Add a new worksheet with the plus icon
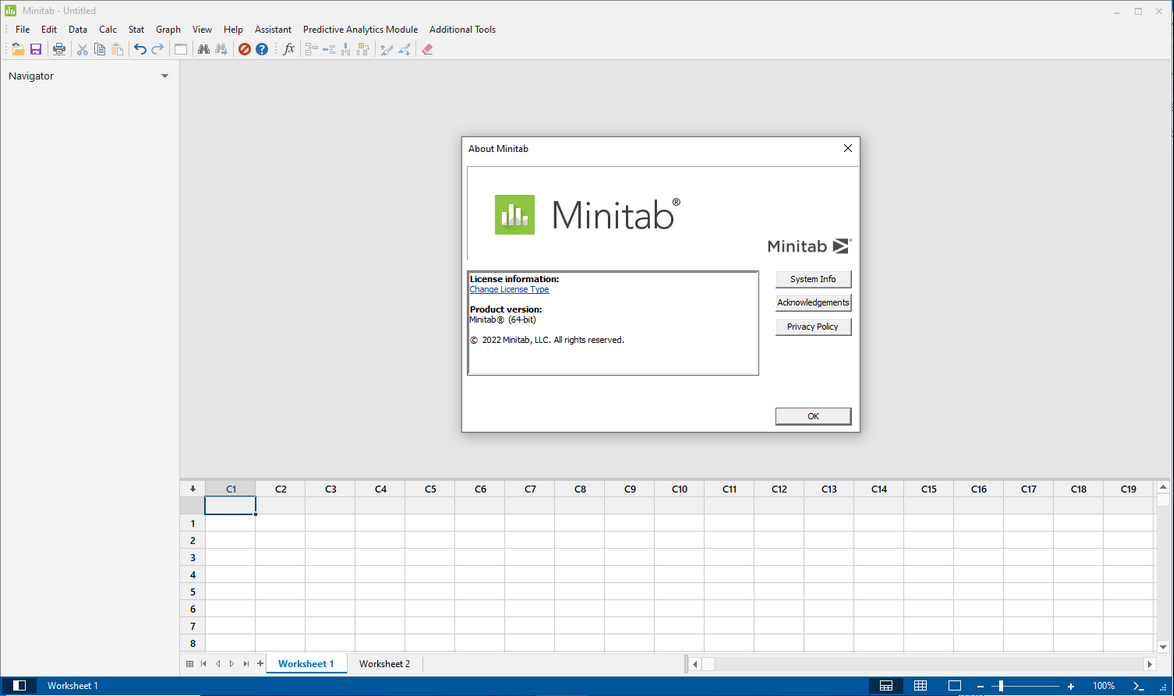Screen dimensions: 1174x696 pos(260,663)
